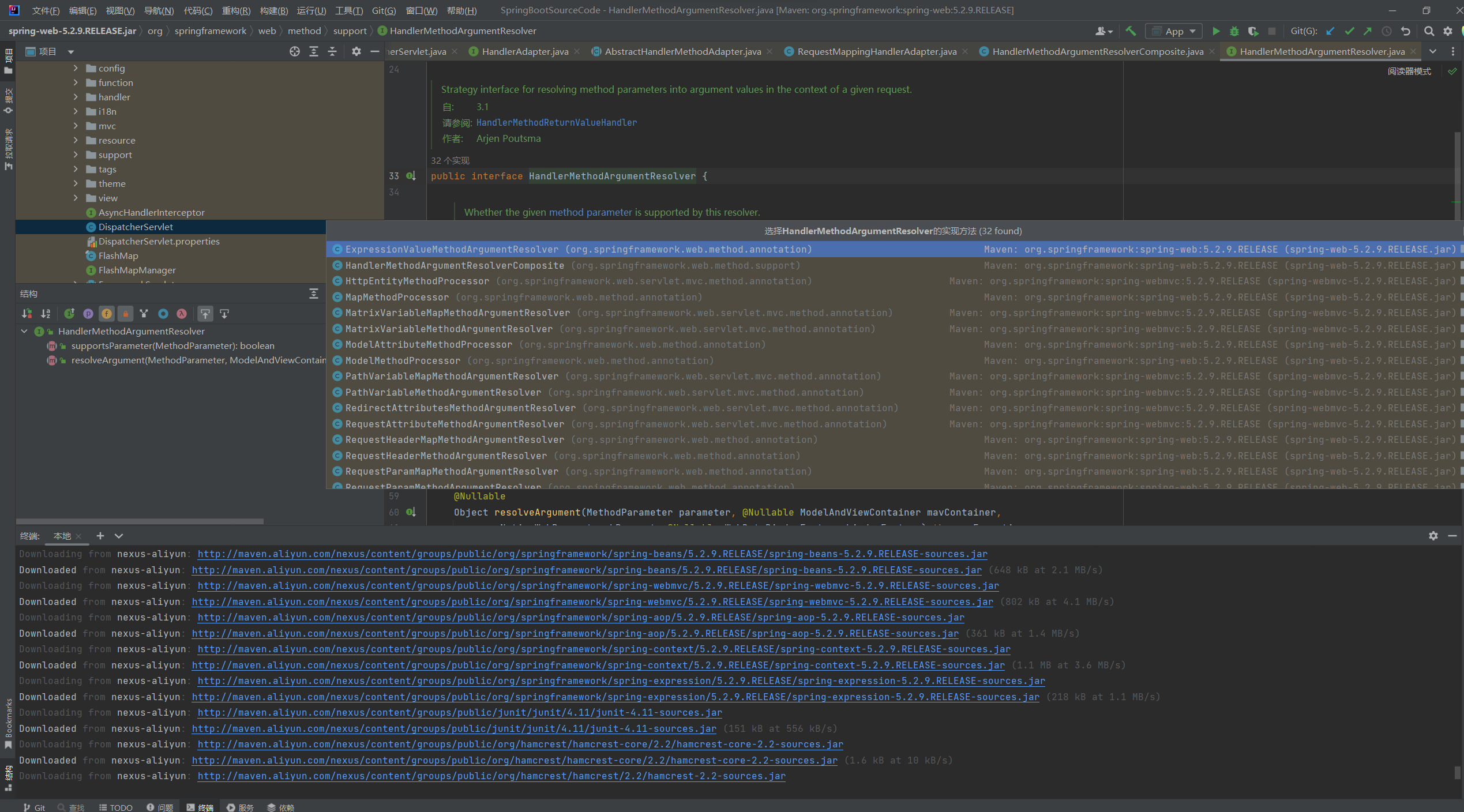Click the Build project hammer icon

(1131, 31)
